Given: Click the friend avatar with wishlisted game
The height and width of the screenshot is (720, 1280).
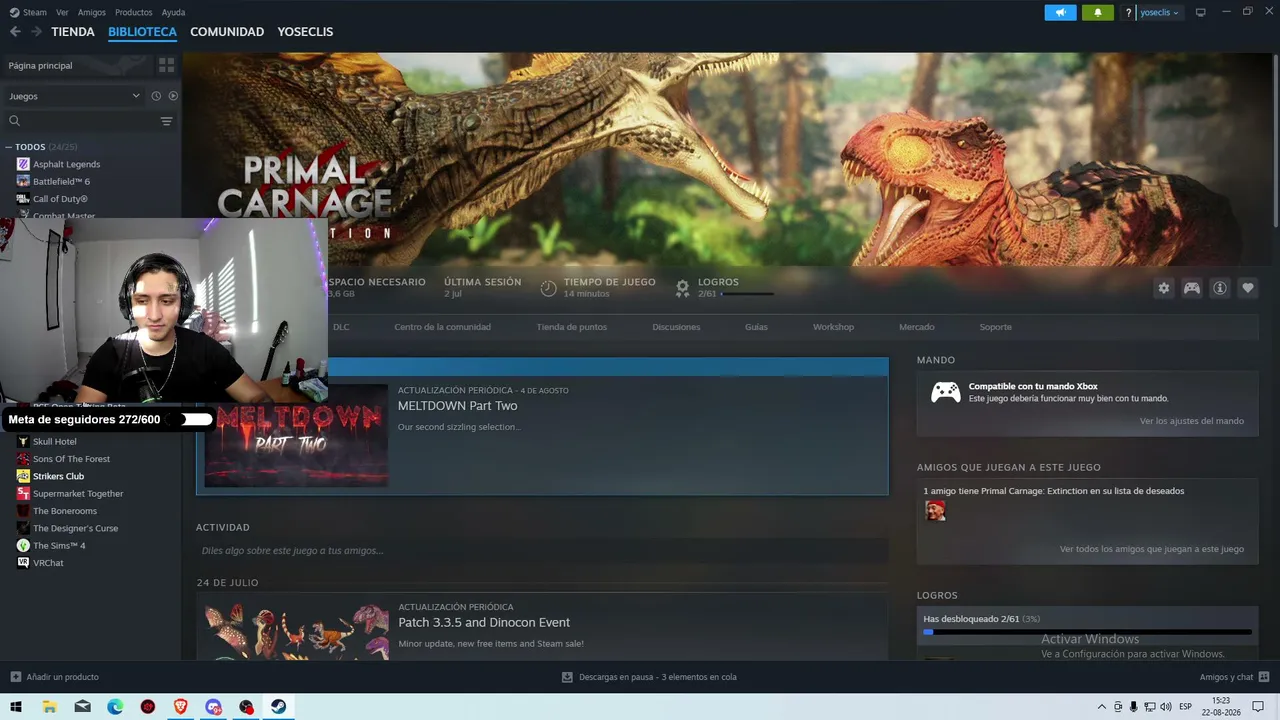Looking at the screenshot, I should pyautogui.click(x=935, y=511).
